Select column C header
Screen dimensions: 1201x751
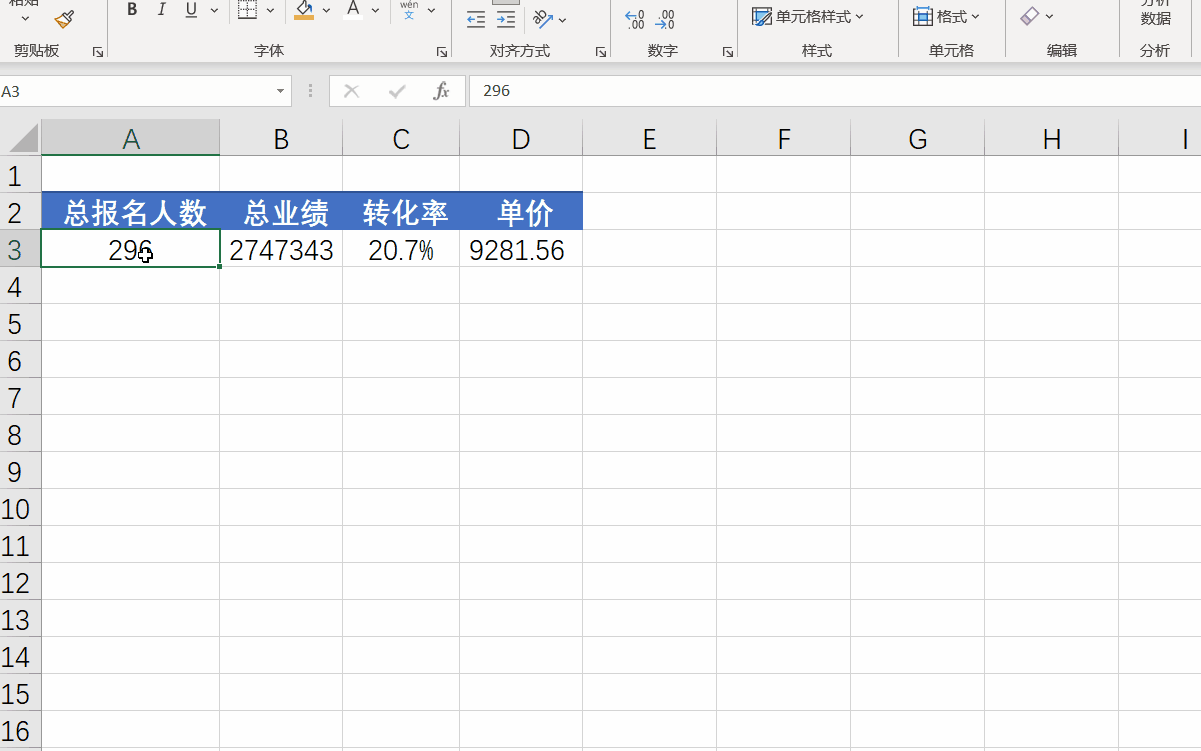[401, 139]
